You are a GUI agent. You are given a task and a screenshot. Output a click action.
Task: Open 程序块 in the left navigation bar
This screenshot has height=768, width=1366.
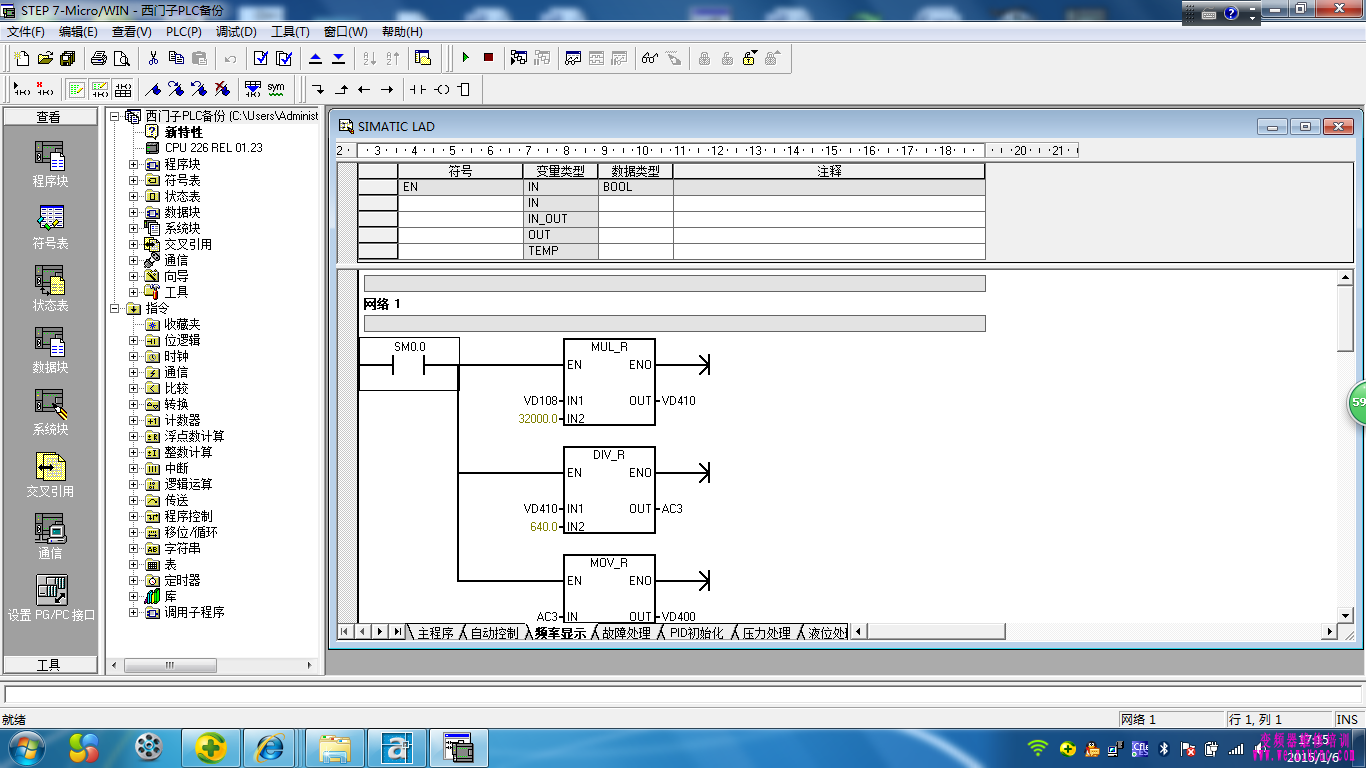click(50, 165)
